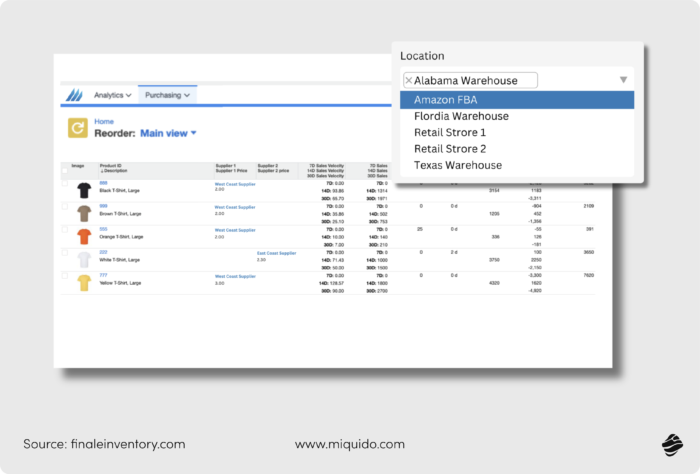
Task: Remove Alabama Warehouse with the x icon
Action: point(408,80)
